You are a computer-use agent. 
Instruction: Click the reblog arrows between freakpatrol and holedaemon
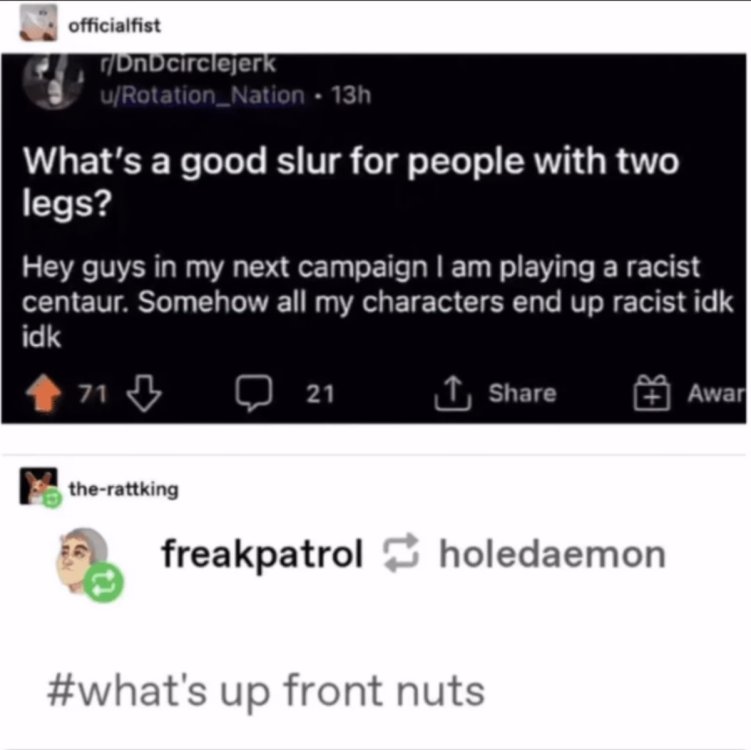pyautogui.click(x=401, y=553)
